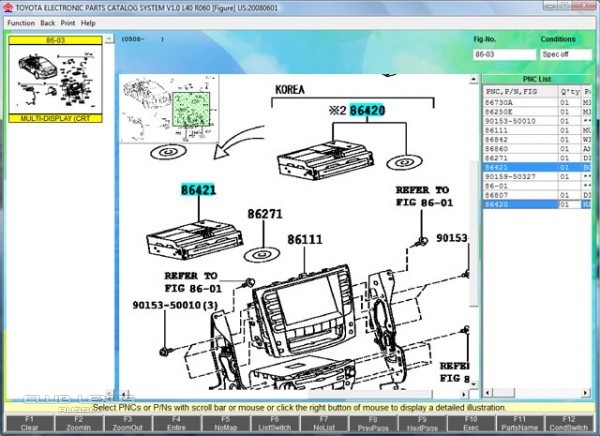Click highlighted part number 86420 in diagram
Screen dimensions: 600x436
click(368, 112)
